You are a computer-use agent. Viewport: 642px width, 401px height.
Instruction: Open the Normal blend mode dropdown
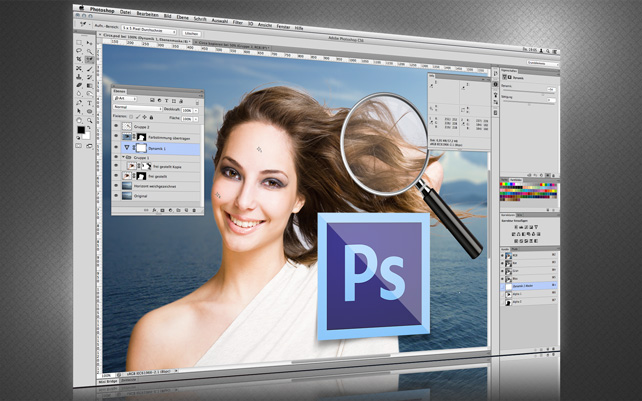pos(138,107)
